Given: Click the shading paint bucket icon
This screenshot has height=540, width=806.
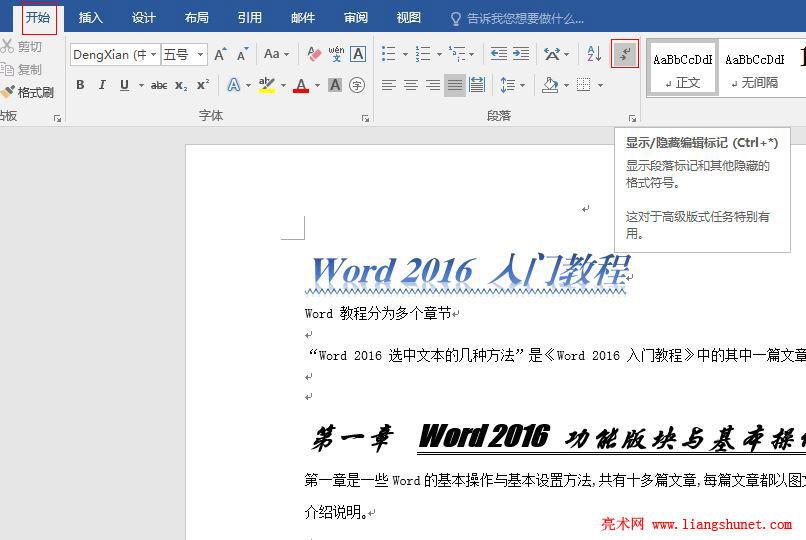Looking at the screenshot, I should click(550, 85).
